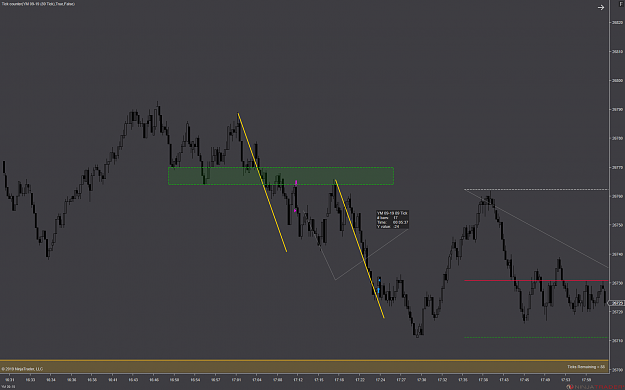Select the green dashed horizontal line near 26710
Image resolution: width=625 pixels, height=390 pixels.
pyautogui.click(x=536, y=337)
